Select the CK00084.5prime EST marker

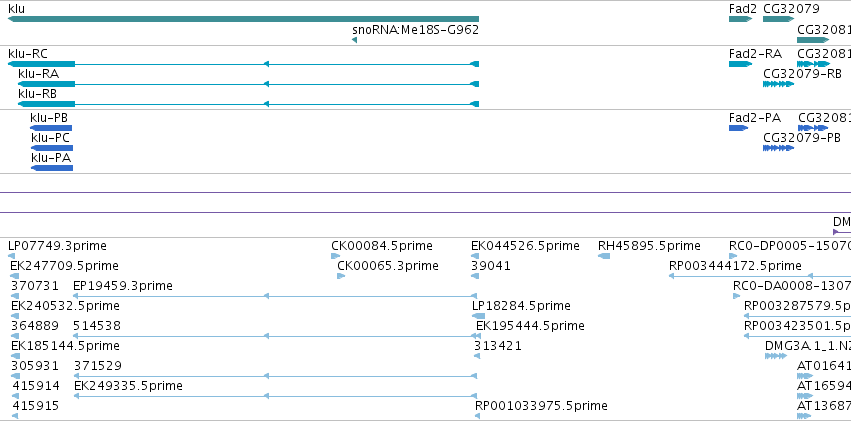[335, 256]
